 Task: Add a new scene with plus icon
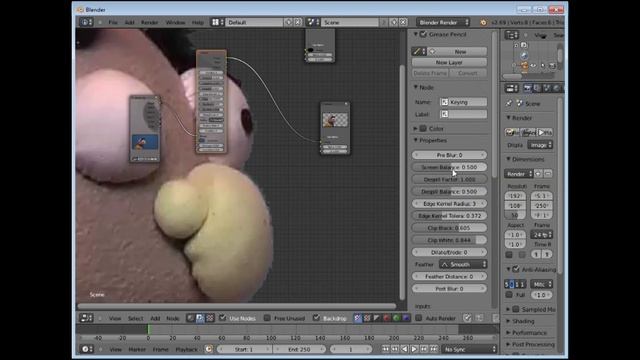coord(394,22)
